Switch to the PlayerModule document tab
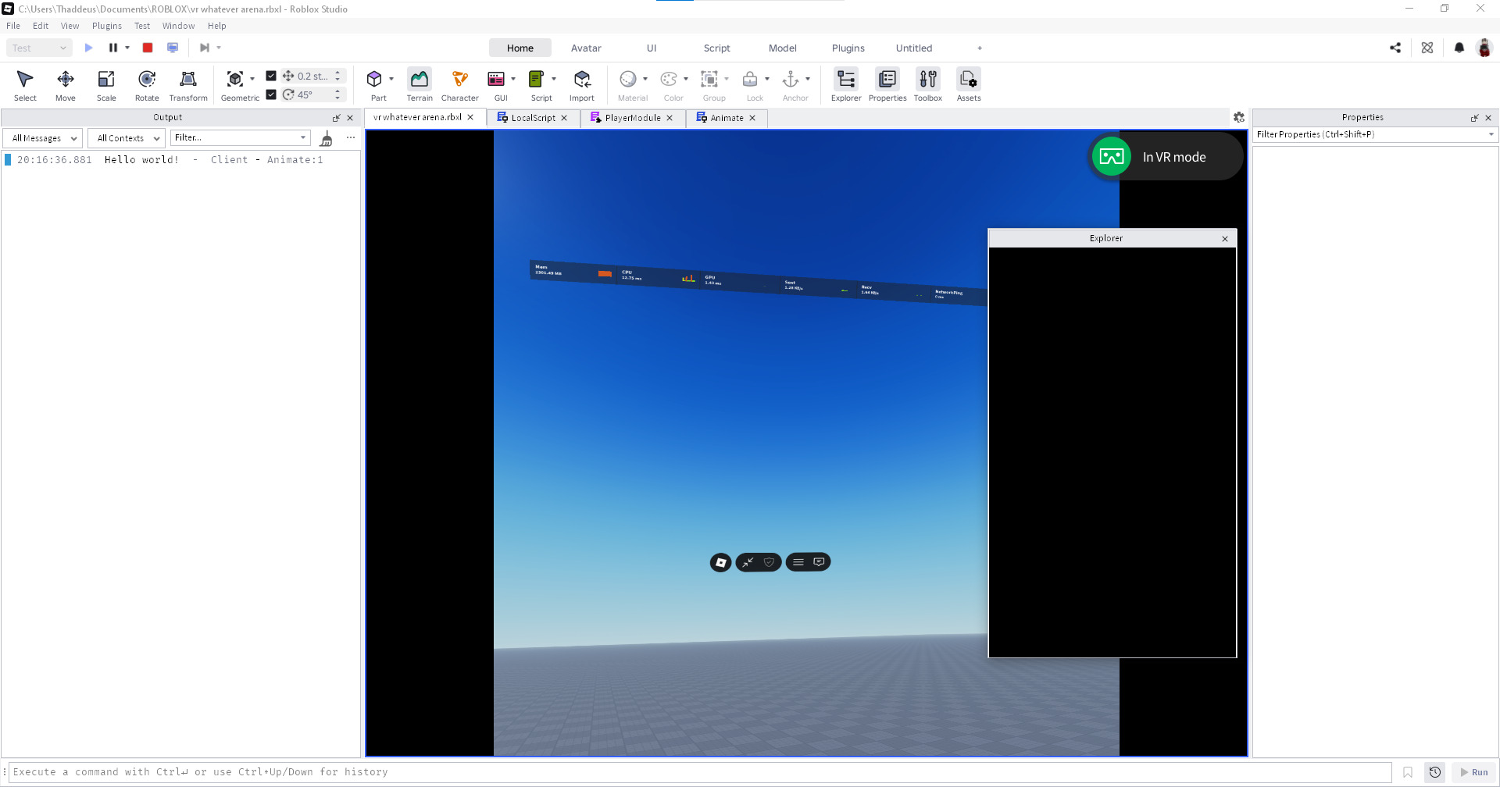 (x=633, y=118)
